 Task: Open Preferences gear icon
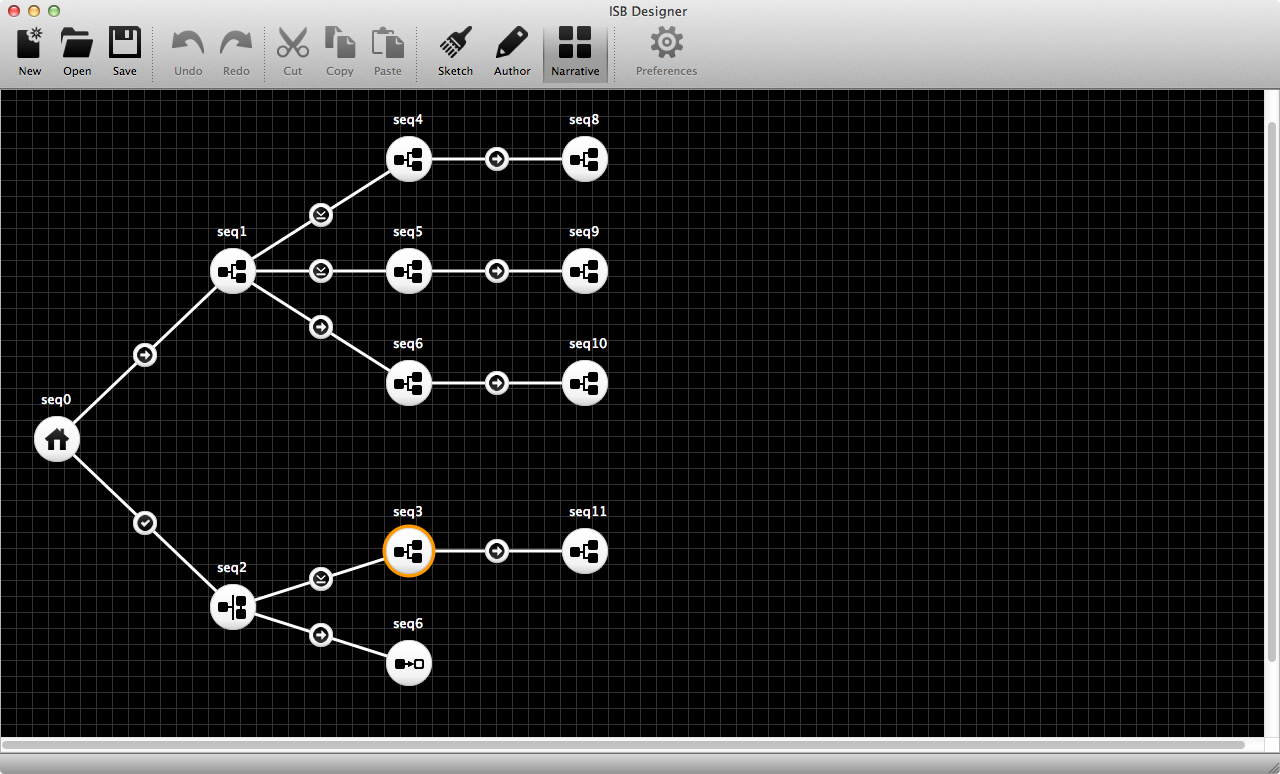667,43
